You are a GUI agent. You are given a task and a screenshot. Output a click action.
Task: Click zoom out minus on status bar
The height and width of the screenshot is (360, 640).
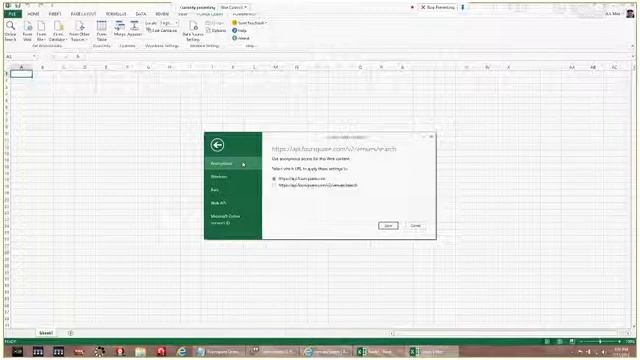coord(581,341)
